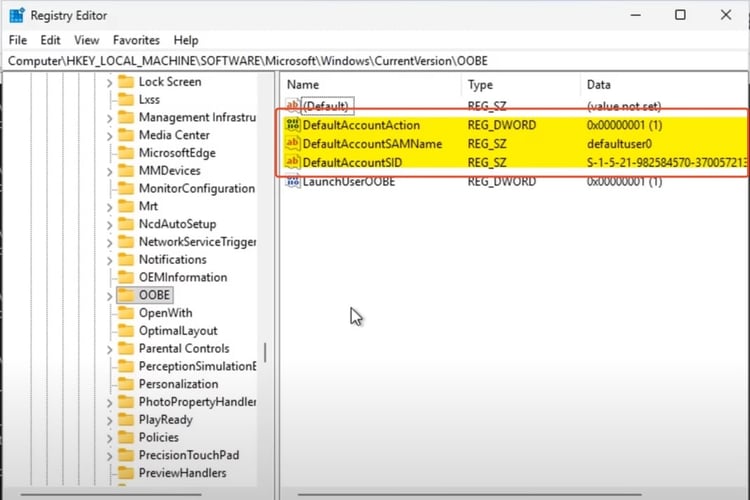Click the Policies folder icon
The image size is (750, 500).
pyautogui.click(x=126, y=437)
